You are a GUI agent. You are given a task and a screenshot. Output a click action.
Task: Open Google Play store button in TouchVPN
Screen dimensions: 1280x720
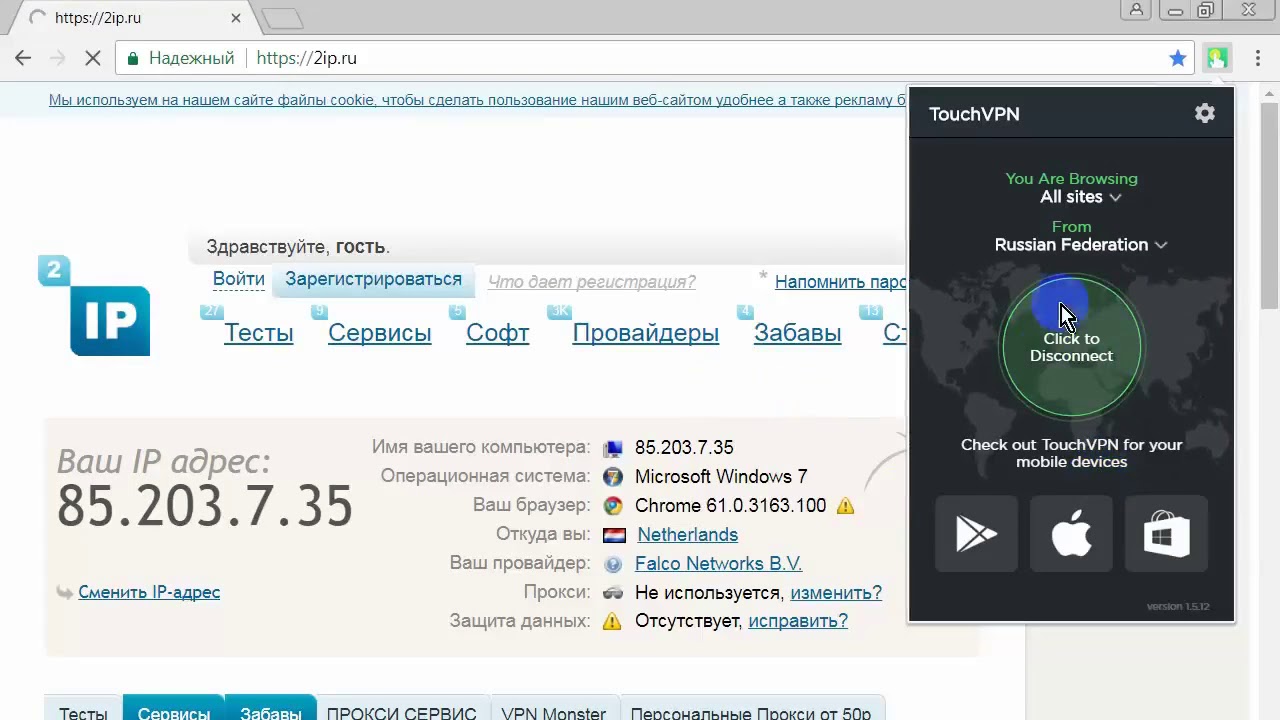(976, 534)
